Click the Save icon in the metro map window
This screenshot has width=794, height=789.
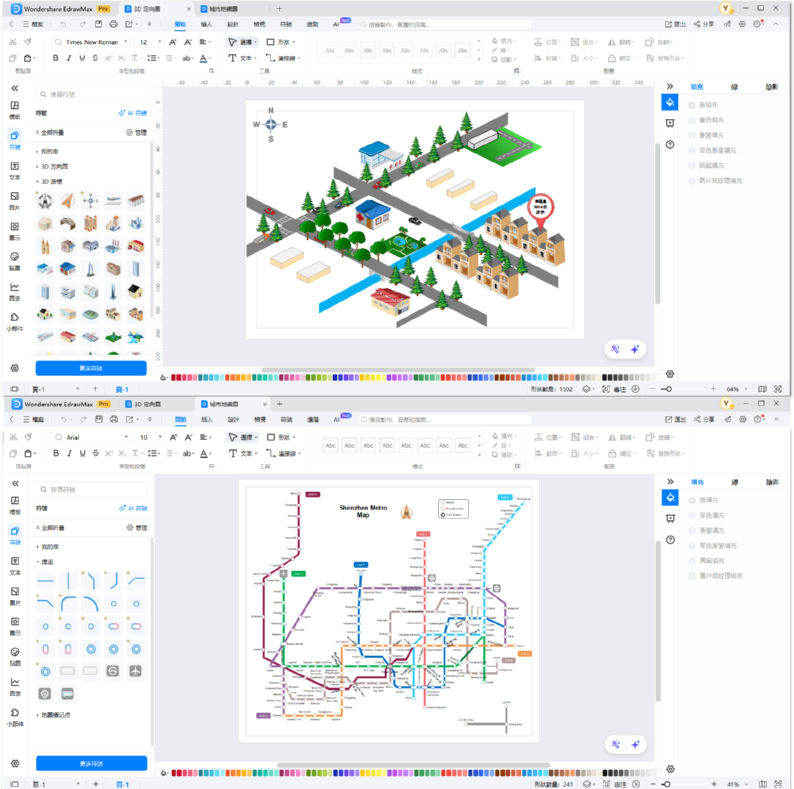99,419
